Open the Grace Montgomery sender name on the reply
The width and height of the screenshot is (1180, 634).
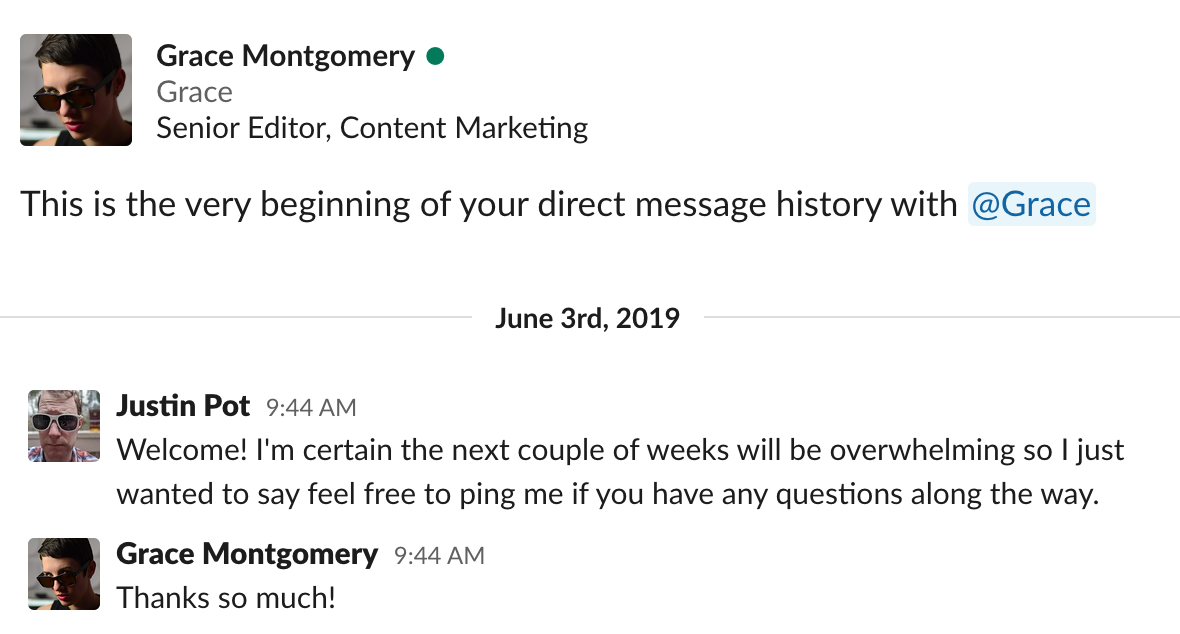point(247,554)
